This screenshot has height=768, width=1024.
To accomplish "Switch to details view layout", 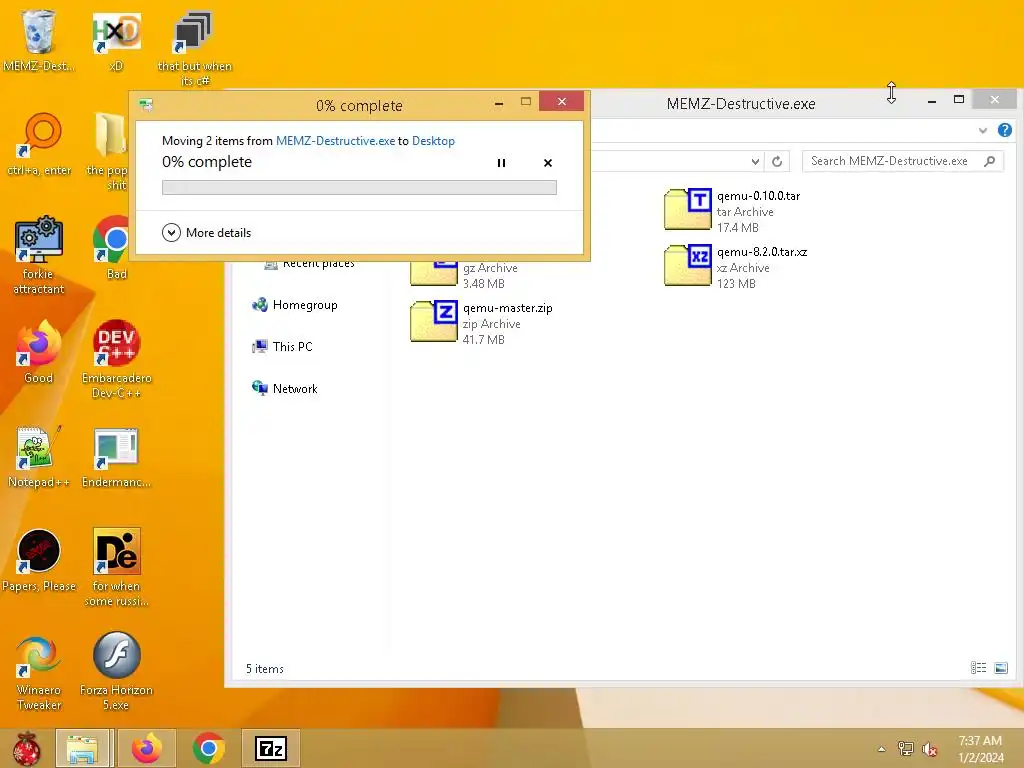I will (978, 667).
